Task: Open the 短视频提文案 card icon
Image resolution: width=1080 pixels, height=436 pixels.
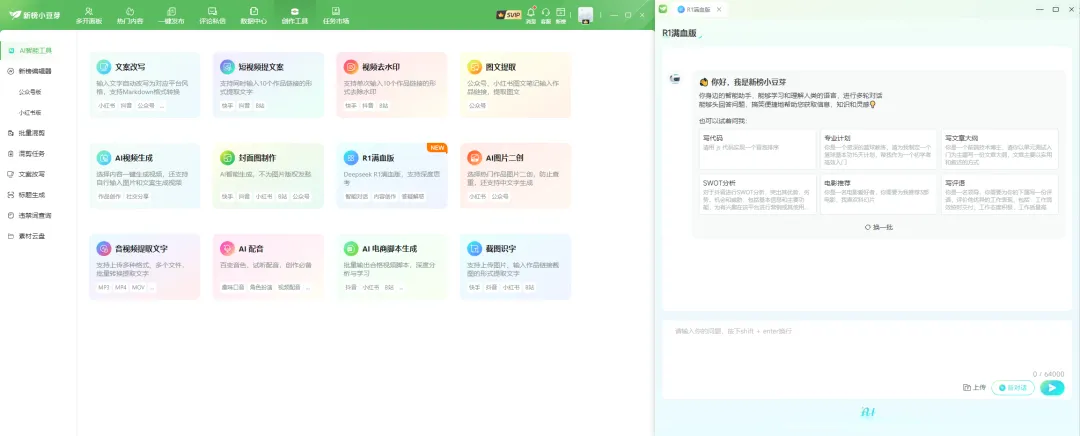Action: (x=227, y=67)
